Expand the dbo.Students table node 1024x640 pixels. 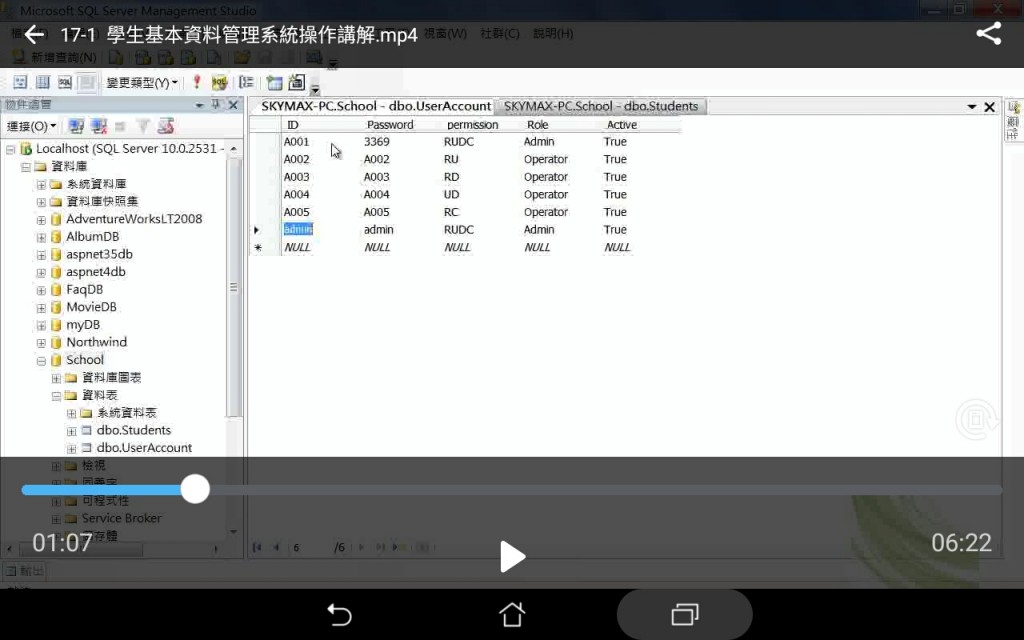point(72,431)
